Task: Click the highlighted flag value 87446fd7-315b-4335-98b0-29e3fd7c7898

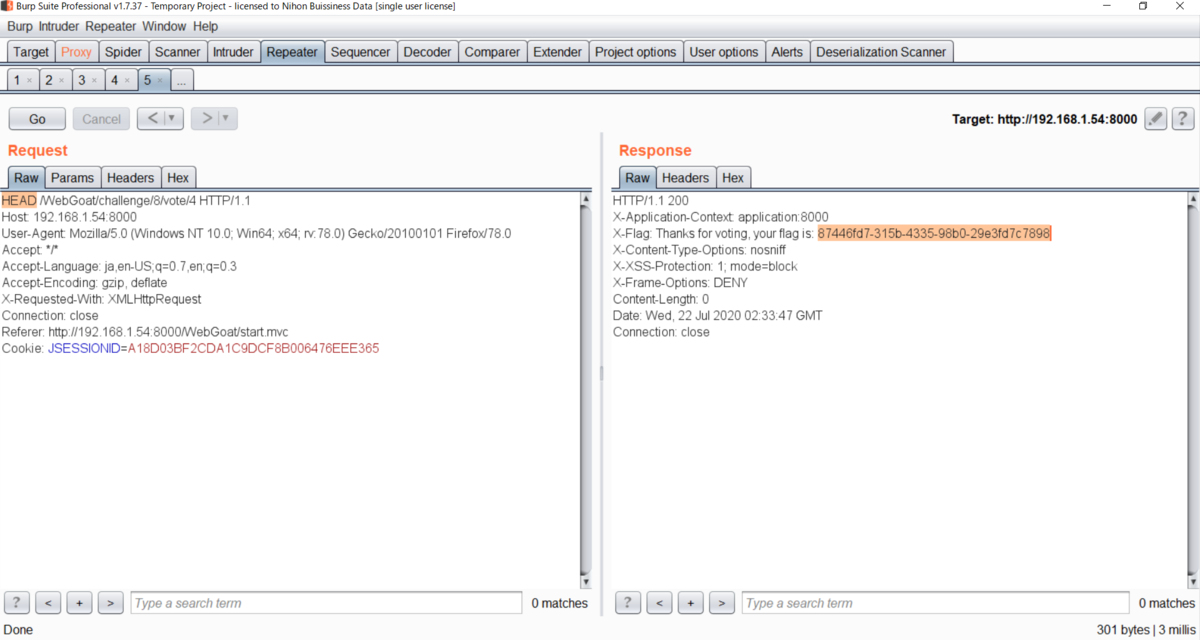Action: tap(934, 233)
